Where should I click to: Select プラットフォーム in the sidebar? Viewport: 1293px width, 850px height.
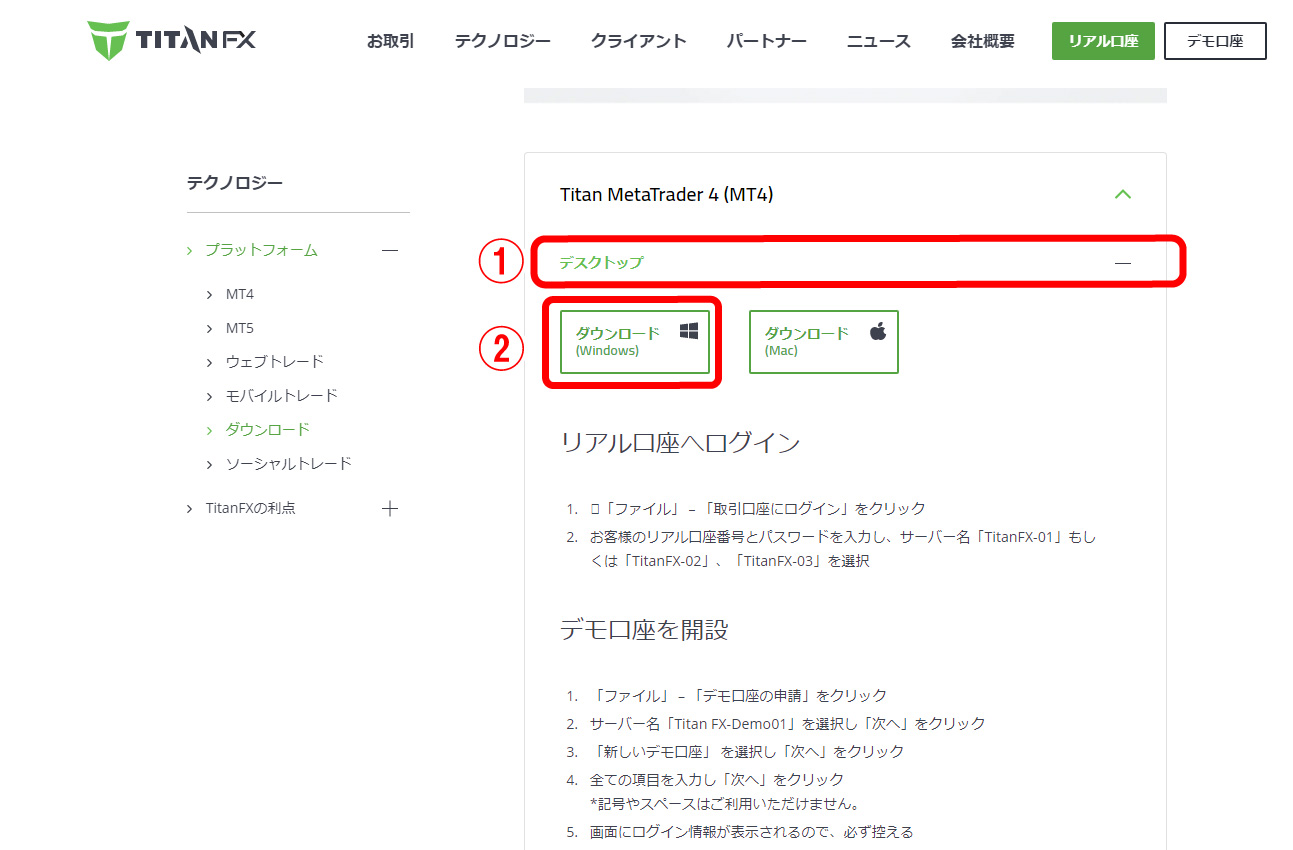[261, 250]
